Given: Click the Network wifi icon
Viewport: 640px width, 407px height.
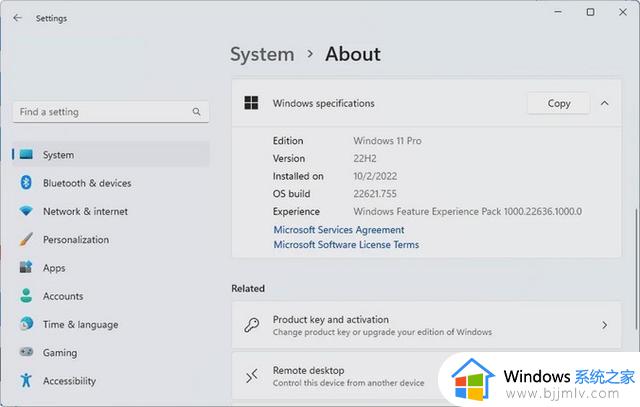Looking at the screenshot, I should click(x=26, y=211).
